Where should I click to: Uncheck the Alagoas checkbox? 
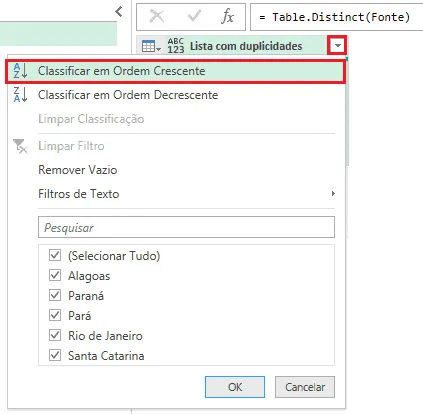(55, 275)
